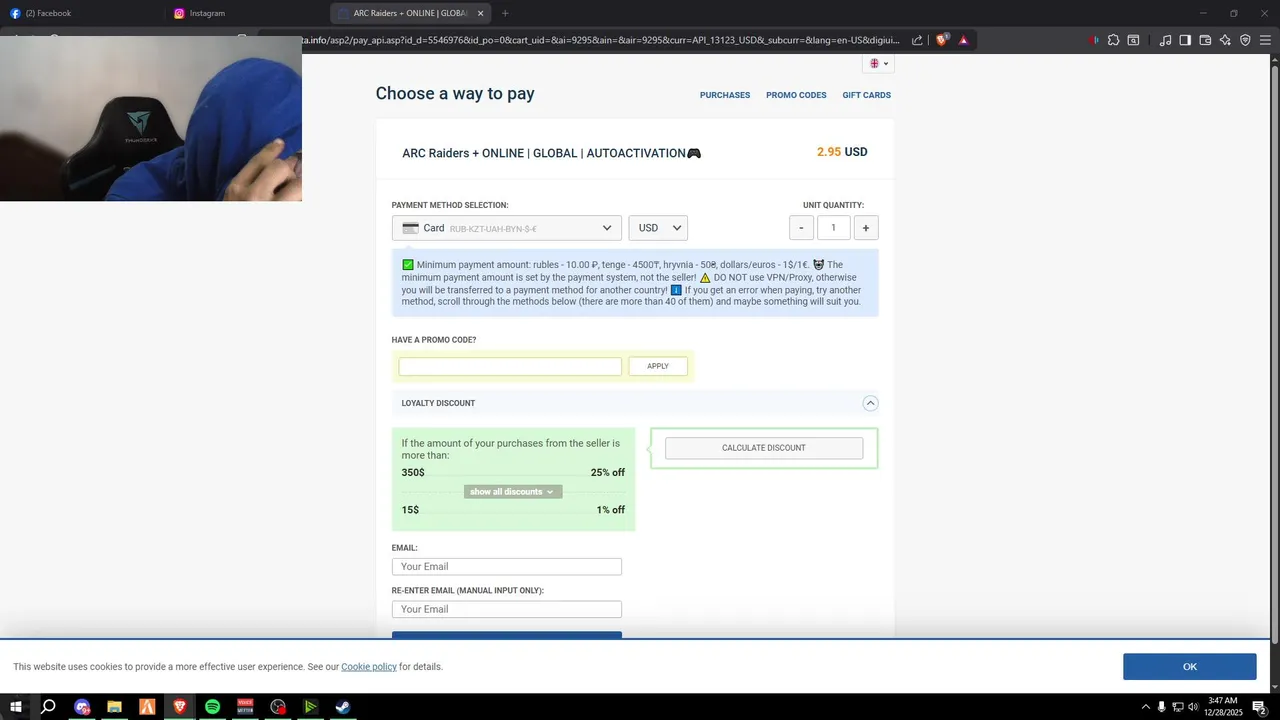Open the Card payment method dropdown
1280x720 pixels.
507,228
